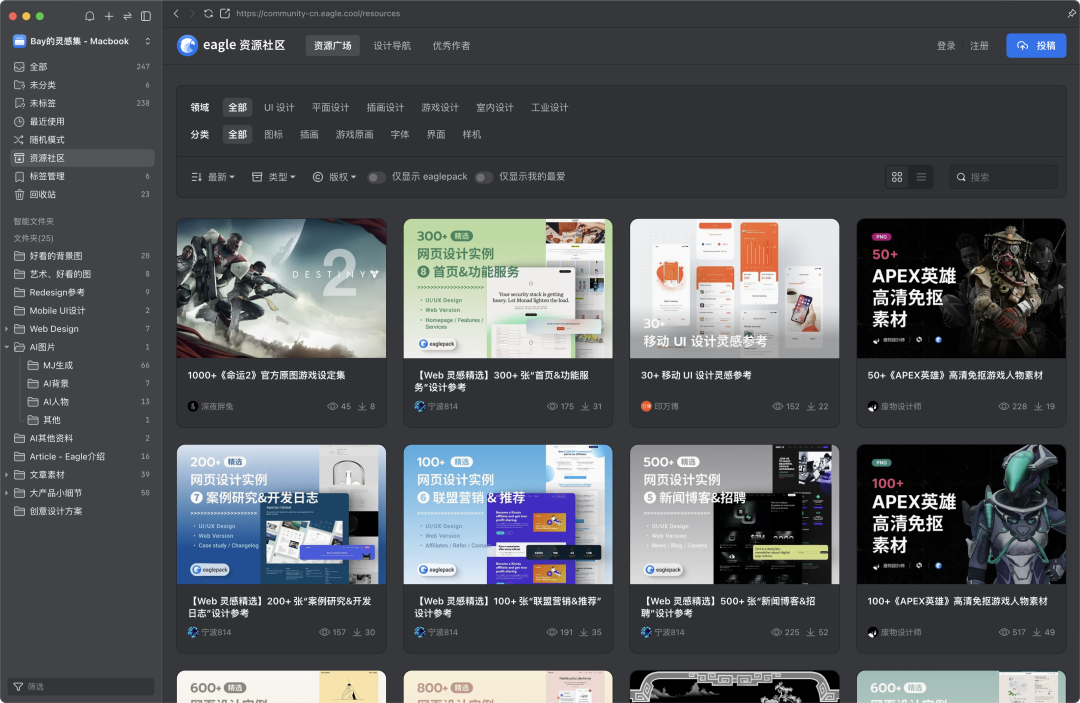
Task: Filter field by UI 设计
Action: [x=279, y=107]
